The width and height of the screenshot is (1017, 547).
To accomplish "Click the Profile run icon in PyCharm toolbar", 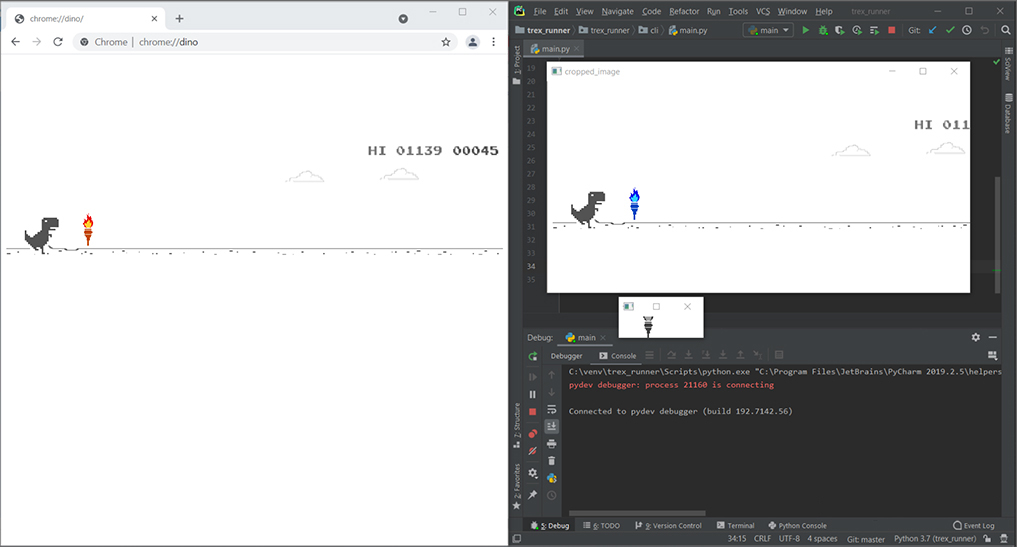I will click(x=857, y=30).
